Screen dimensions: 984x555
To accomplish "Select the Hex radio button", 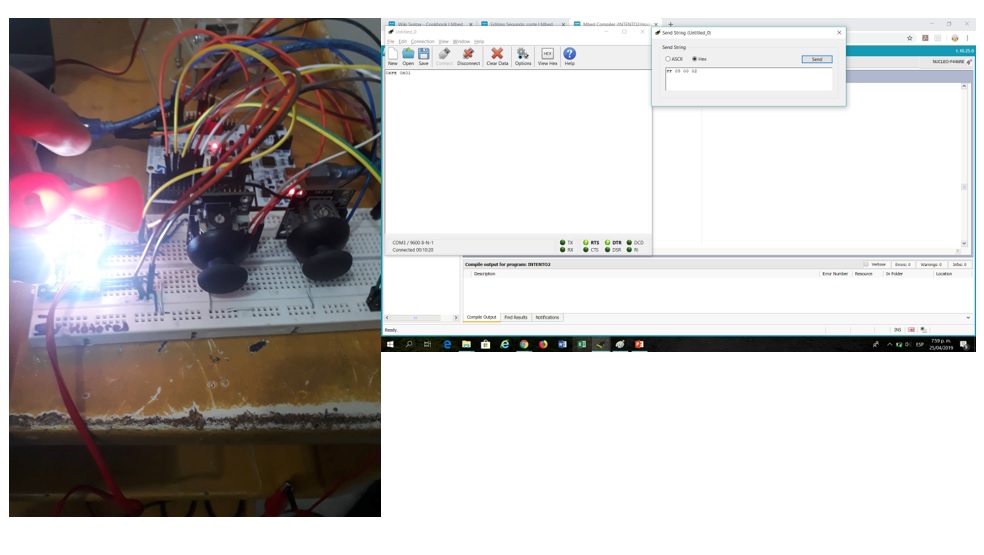I will click(x=695, y=59).
